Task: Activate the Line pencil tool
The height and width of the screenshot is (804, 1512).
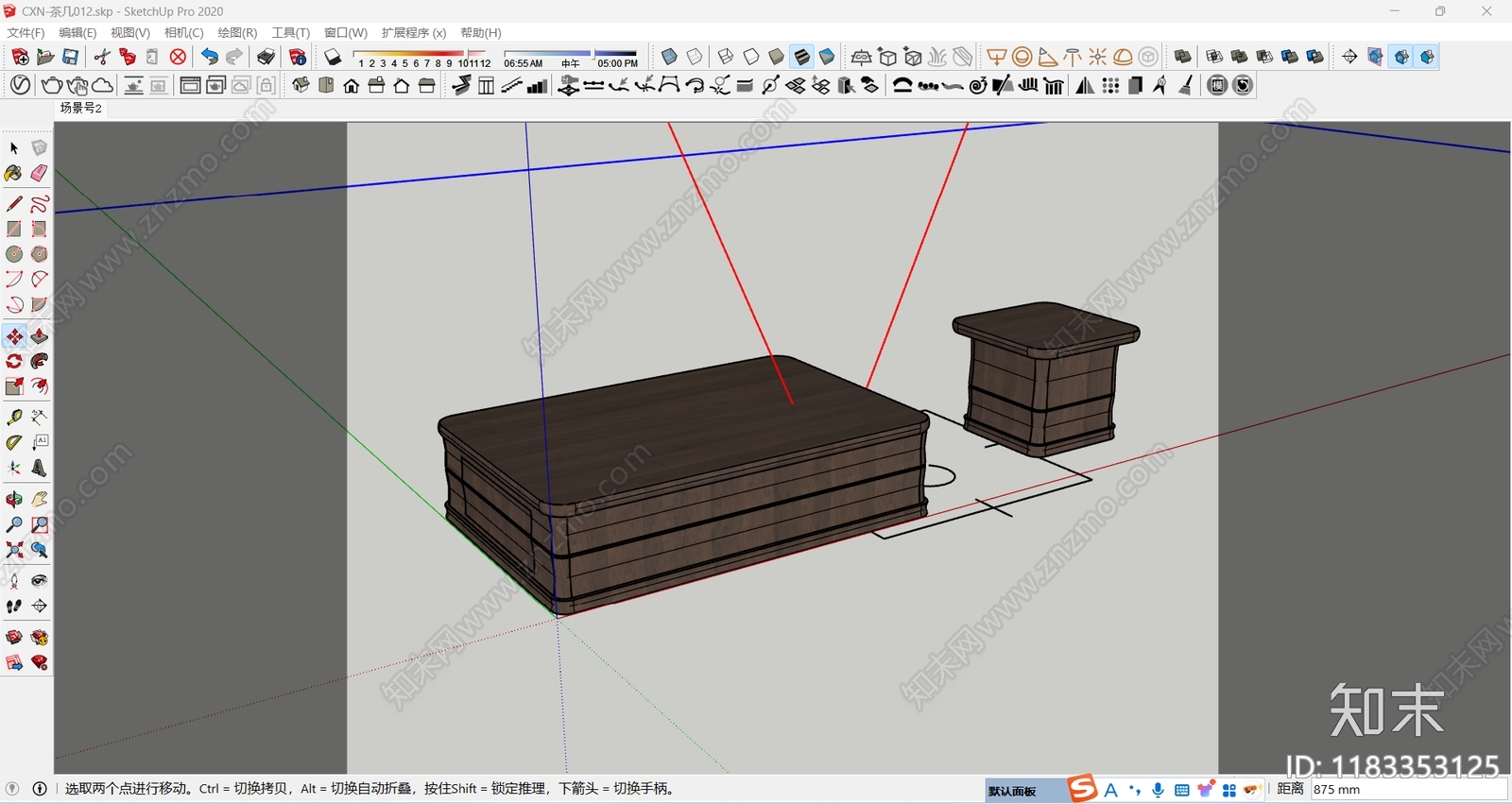Action: 14,204
